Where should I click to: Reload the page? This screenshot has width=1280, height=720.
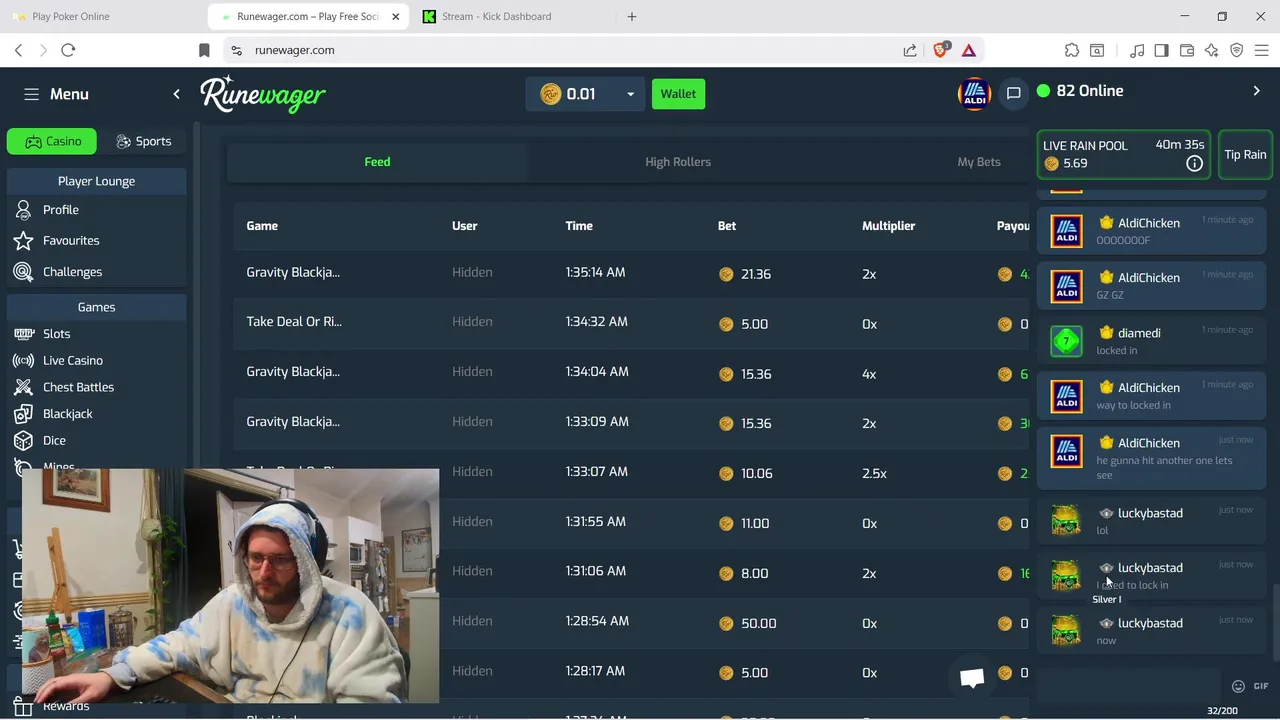pyautogui.click(x=68, y=50)
